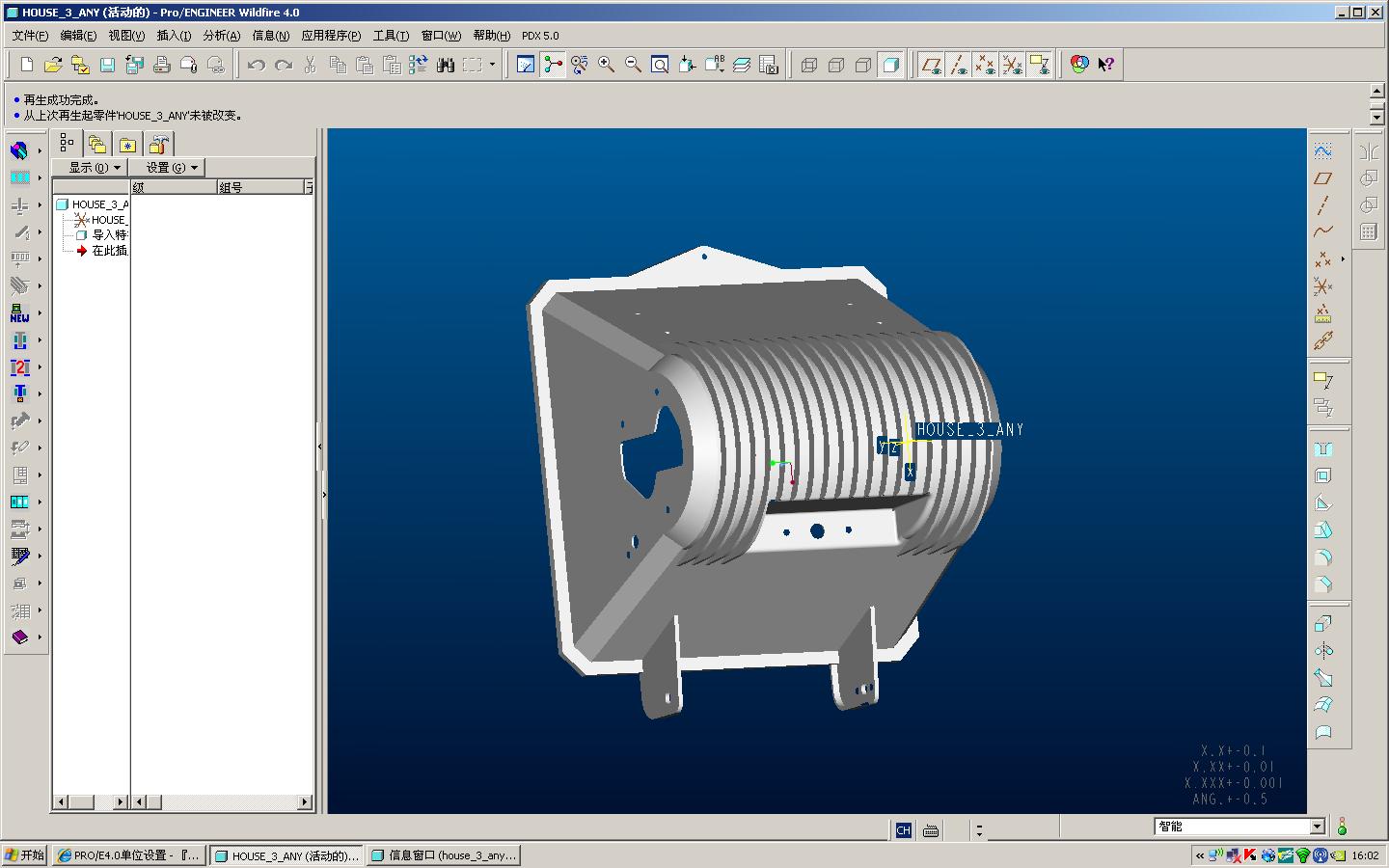Open the 显示 dropdown in model tree

coord(93,168)
